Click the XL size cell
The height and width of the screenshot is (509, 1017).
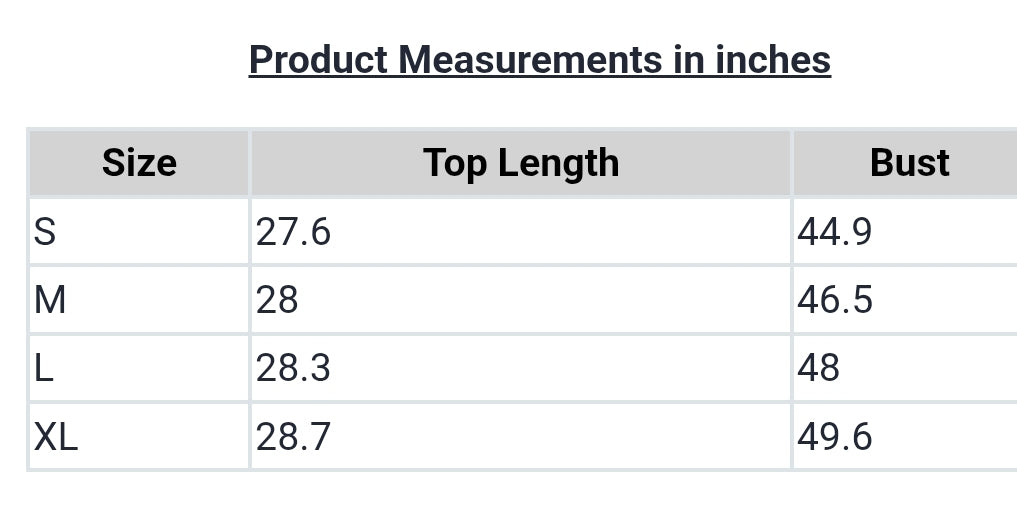(139, 436)
